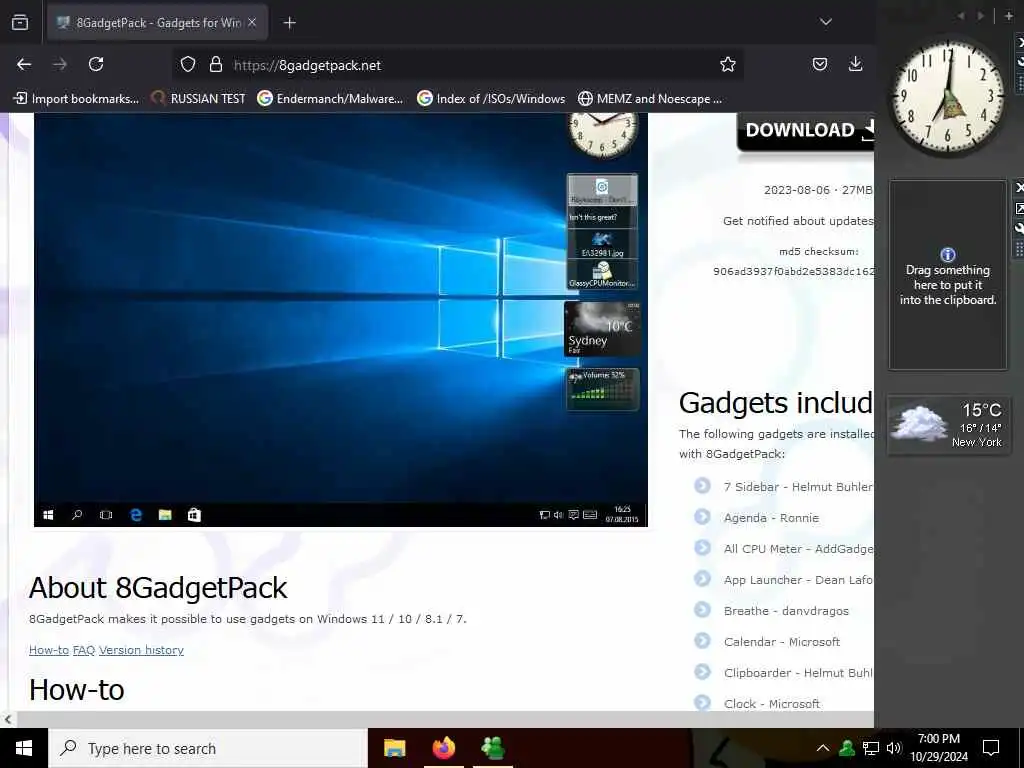
Task: Show hidden system tray icons
Action: [823, 748]
